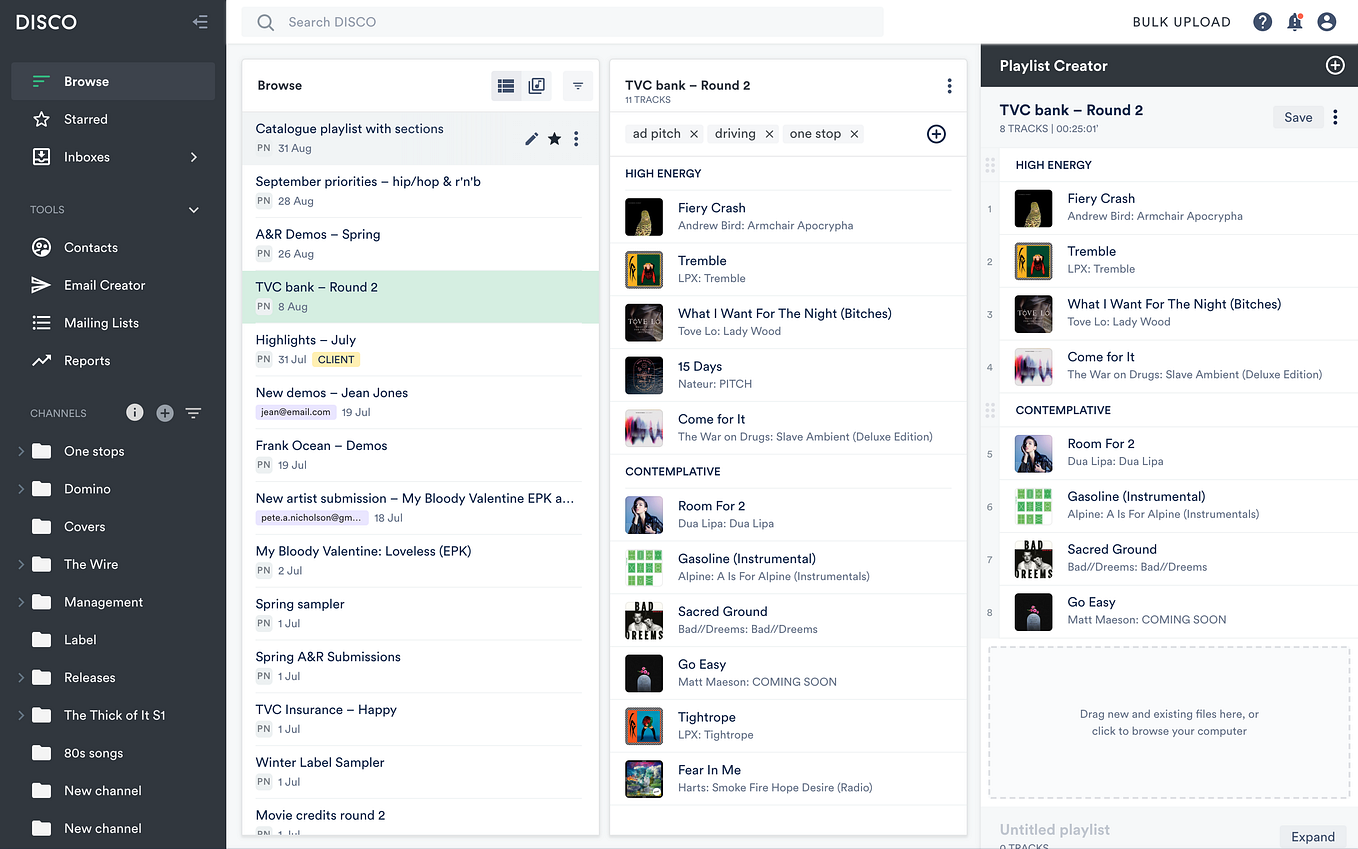
Task: Expand the Releases channel folder
Action: point(21,677)
